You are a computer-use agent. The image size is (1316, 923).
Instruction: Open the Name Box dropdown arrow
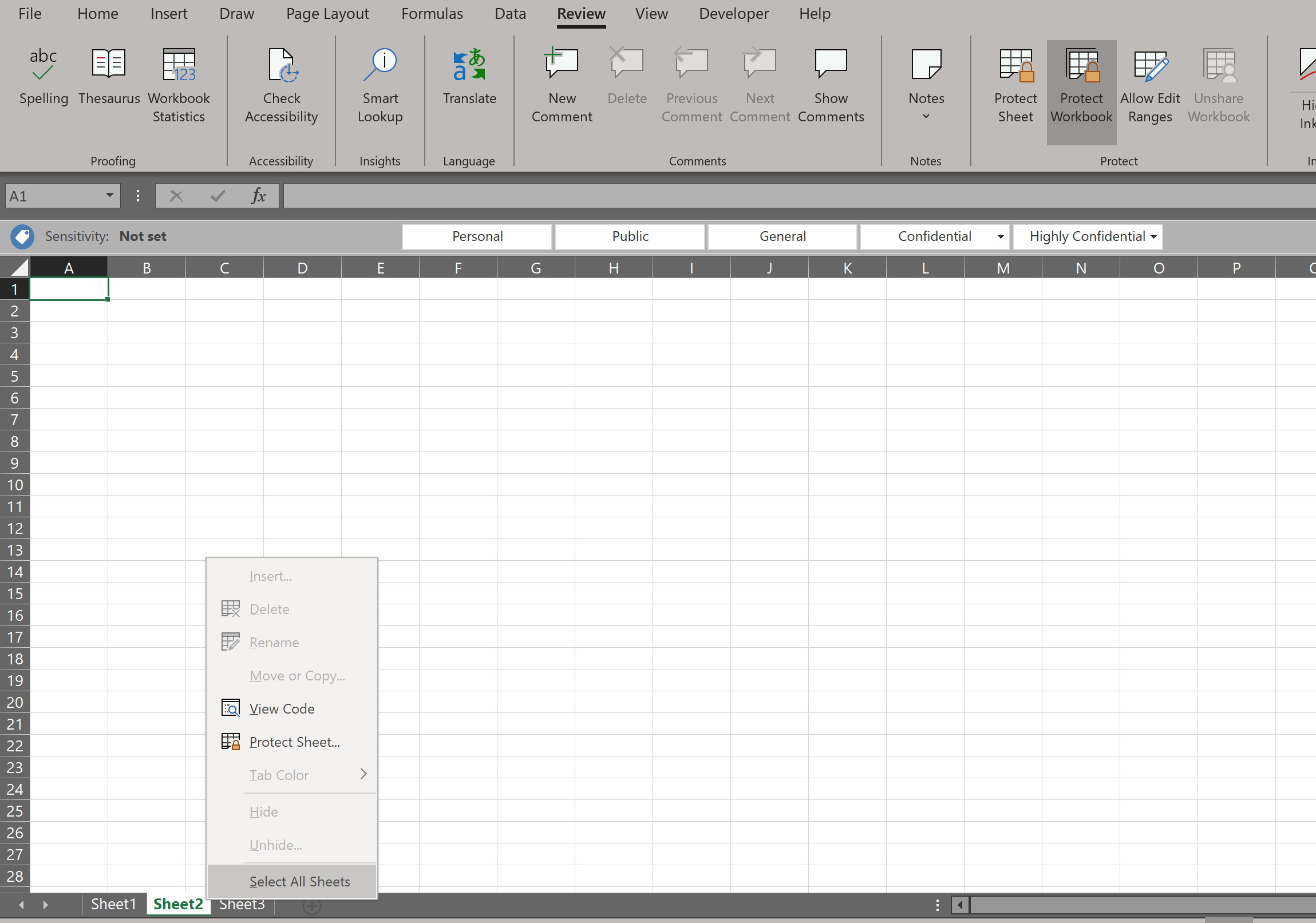pyautogui.click(x=109, y=195)
